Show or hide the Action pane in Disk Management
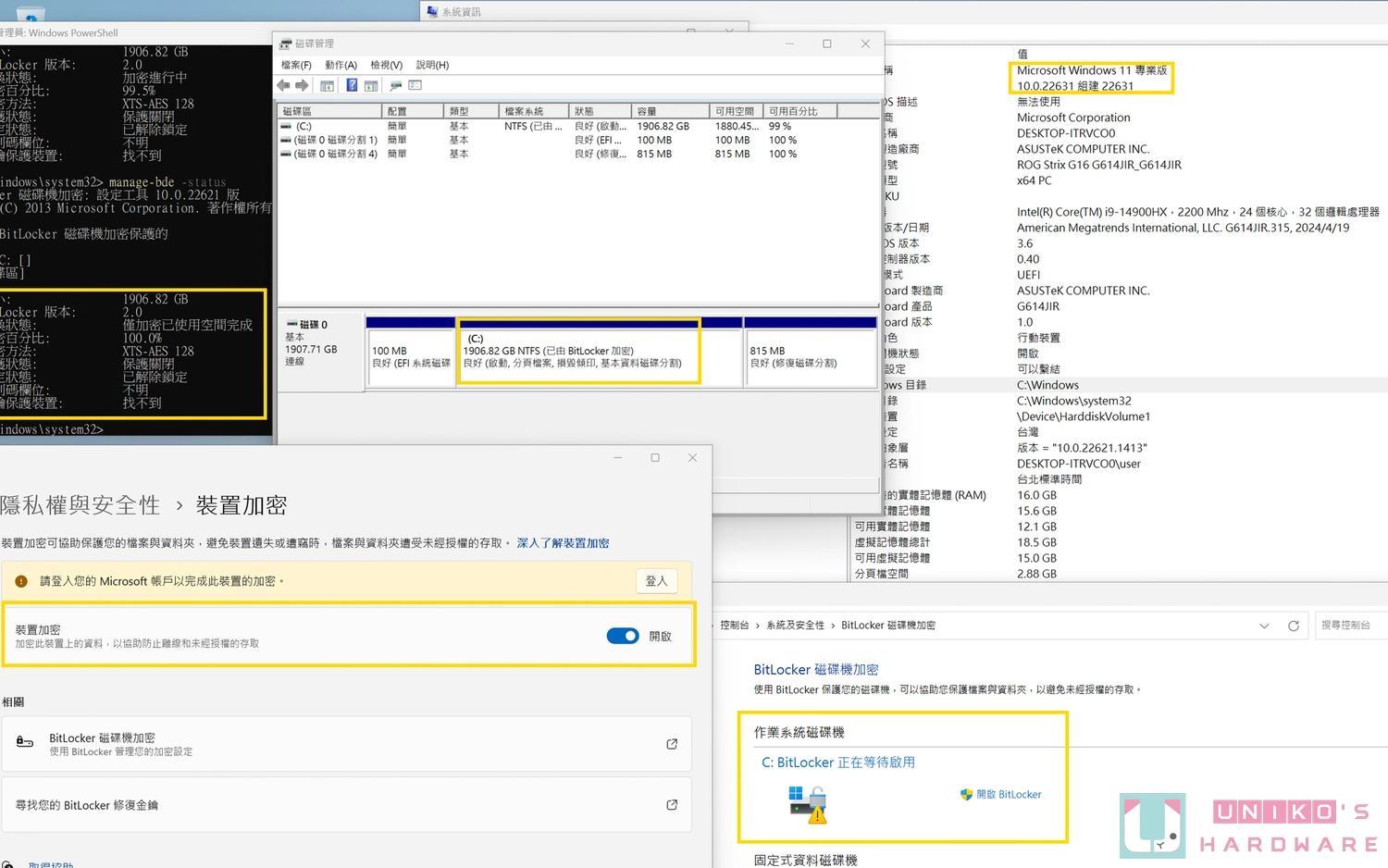The height and width of the screenshot is (868, 1388). point(371,85)
